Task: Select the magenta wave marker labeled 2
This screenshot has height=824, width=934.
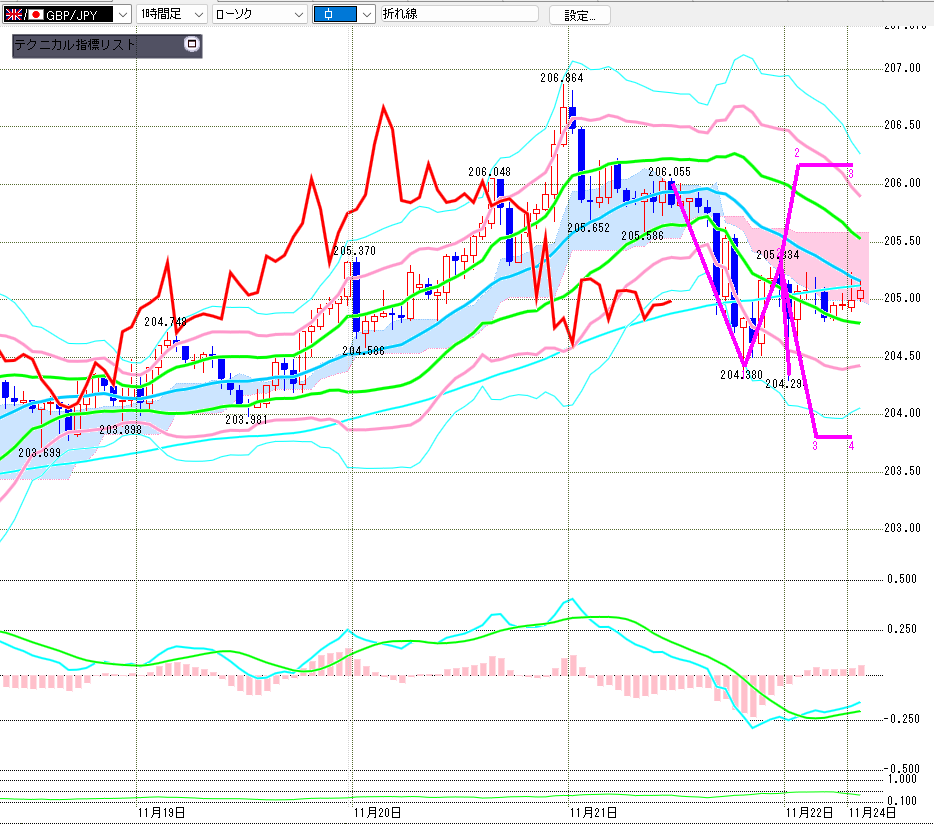Action: pos(797,152)
